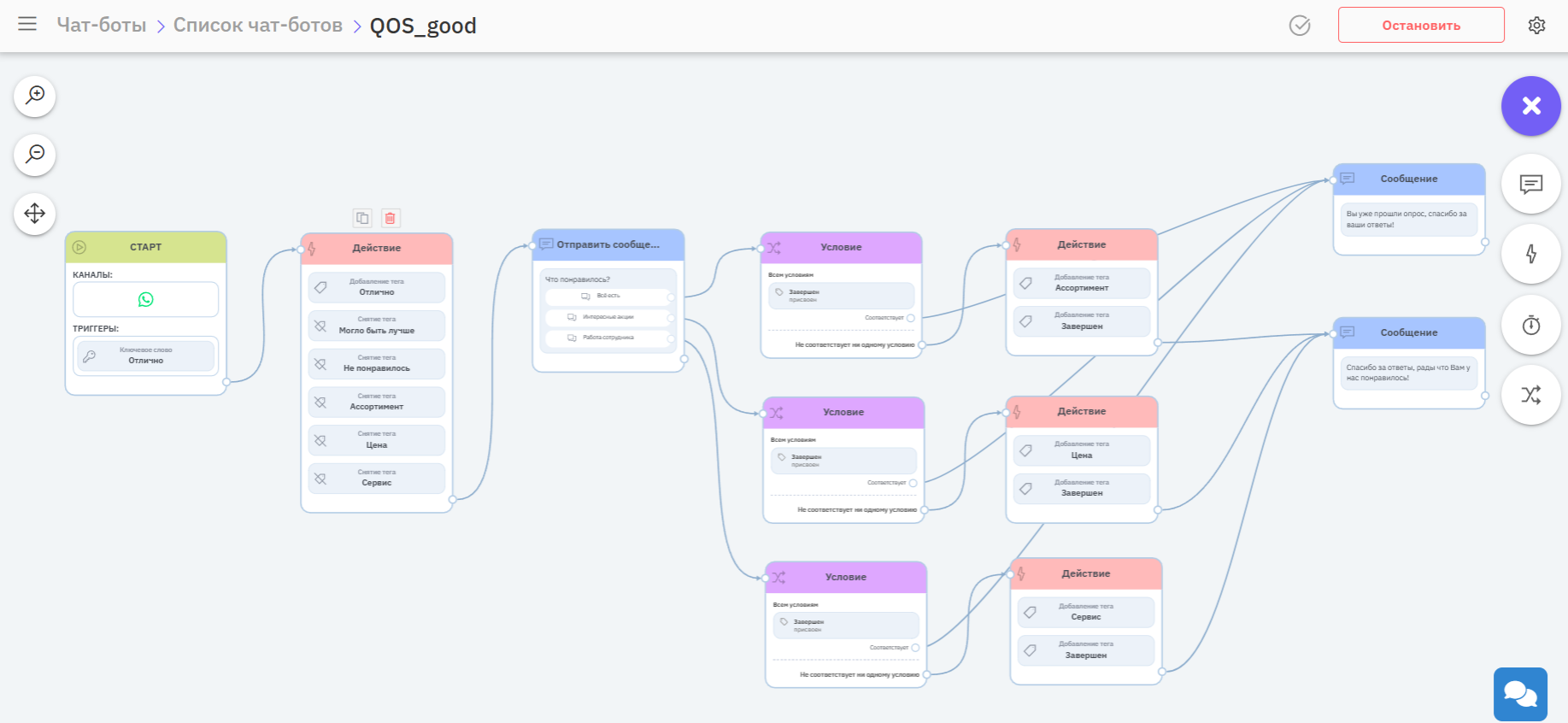Select Снятие тега Сервис row
The image size is (1568, 723).
coord(377,479)
